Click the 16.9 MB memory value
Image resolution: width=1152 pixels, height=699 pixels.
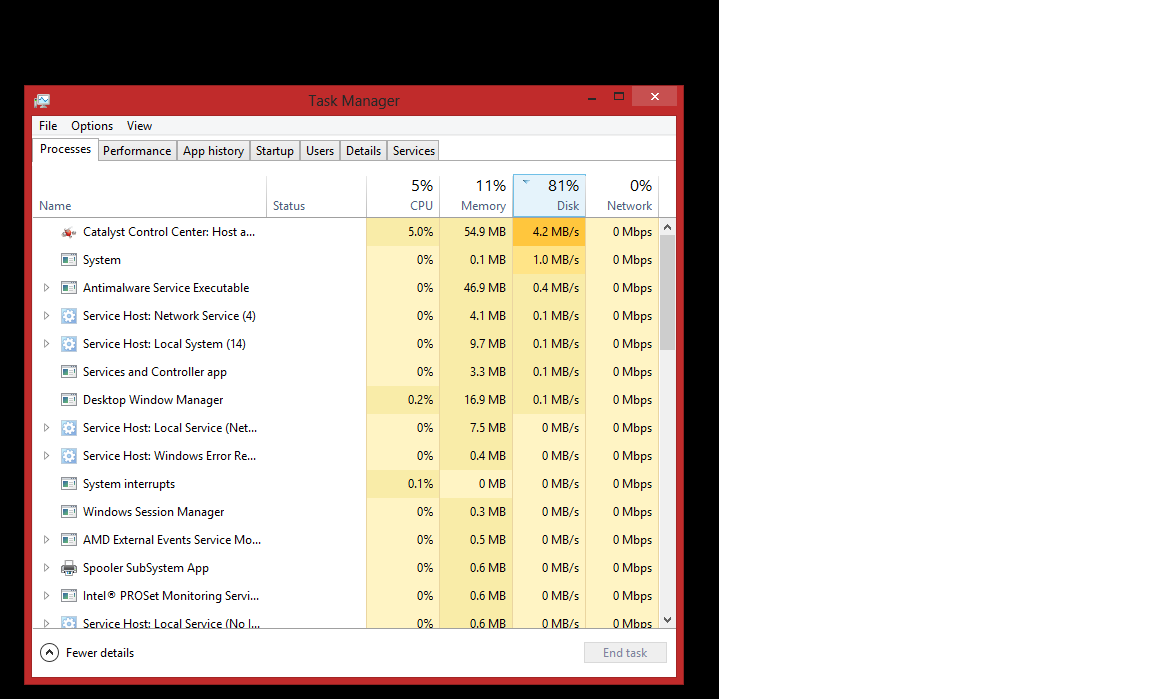[x=484, y=400]
